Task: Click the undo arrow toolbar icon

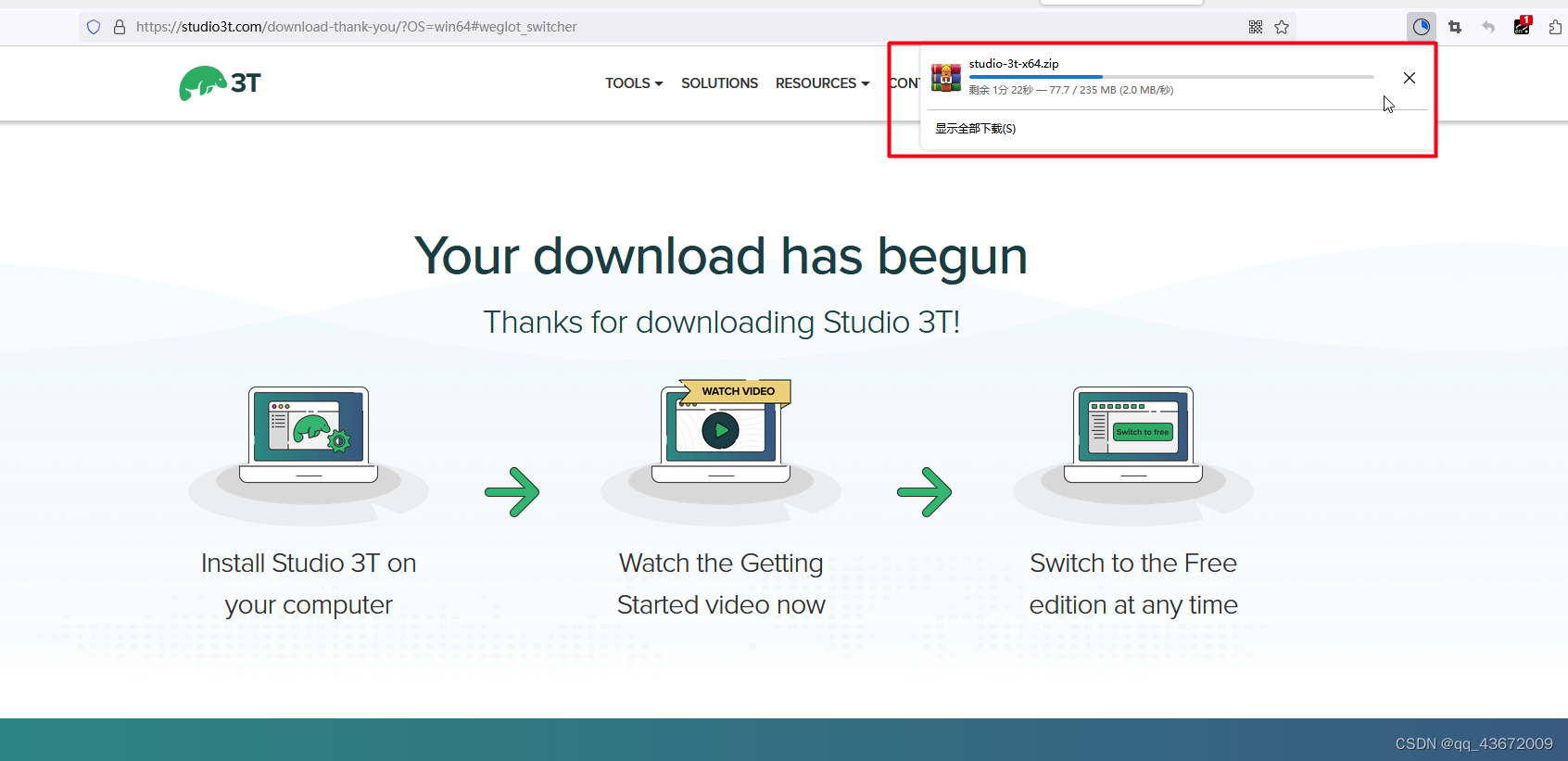Action: point(1488,27)
